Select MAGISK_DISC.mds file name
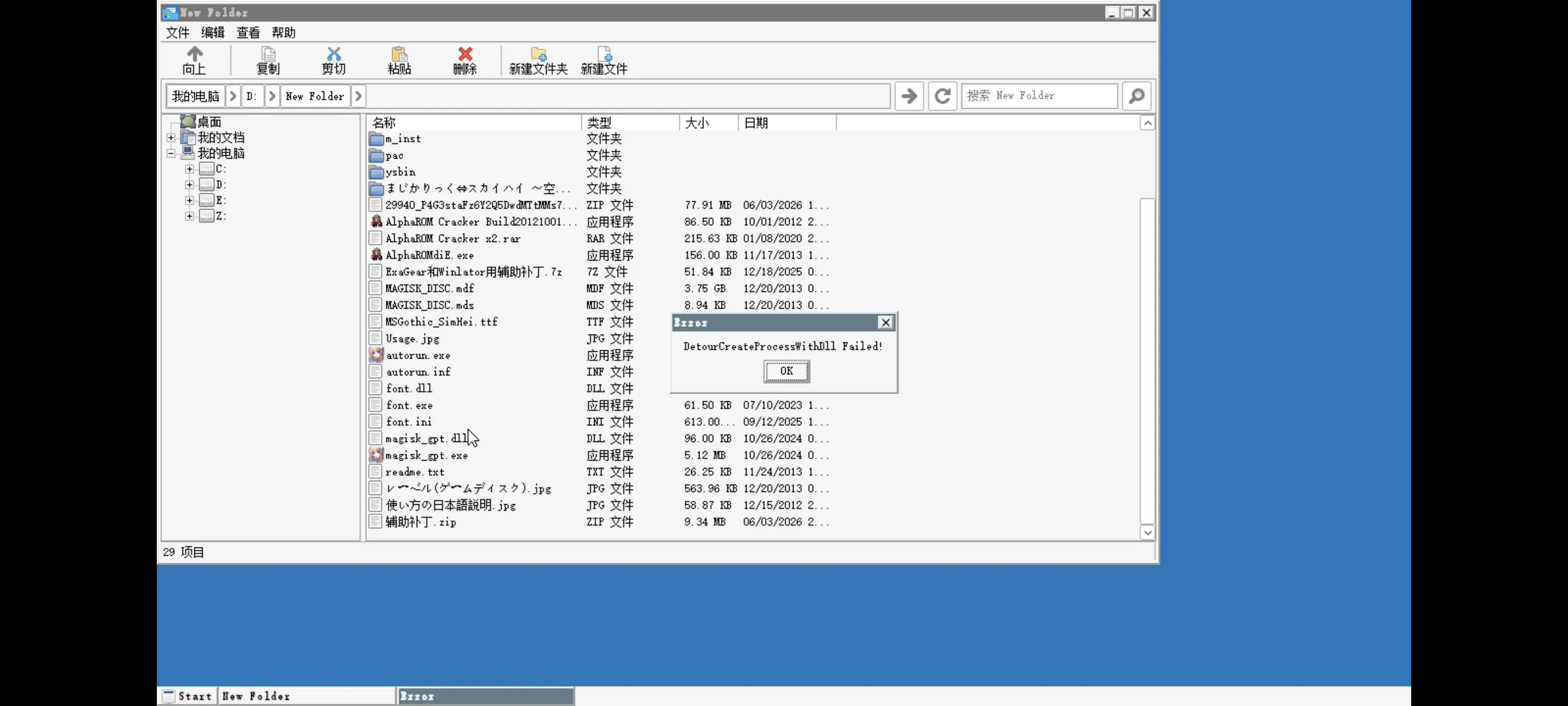 (x=430, y=305)
